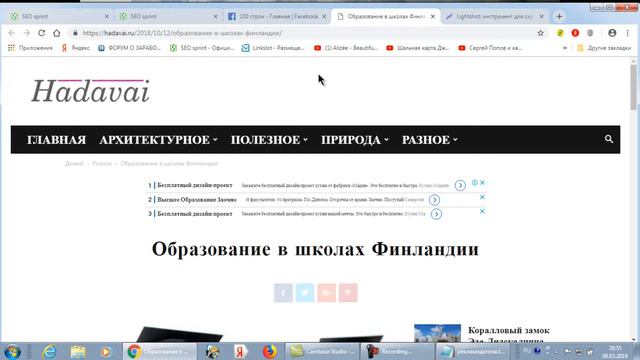
Task: Open the Linkslot bookmark
Action: click(273, 48)
